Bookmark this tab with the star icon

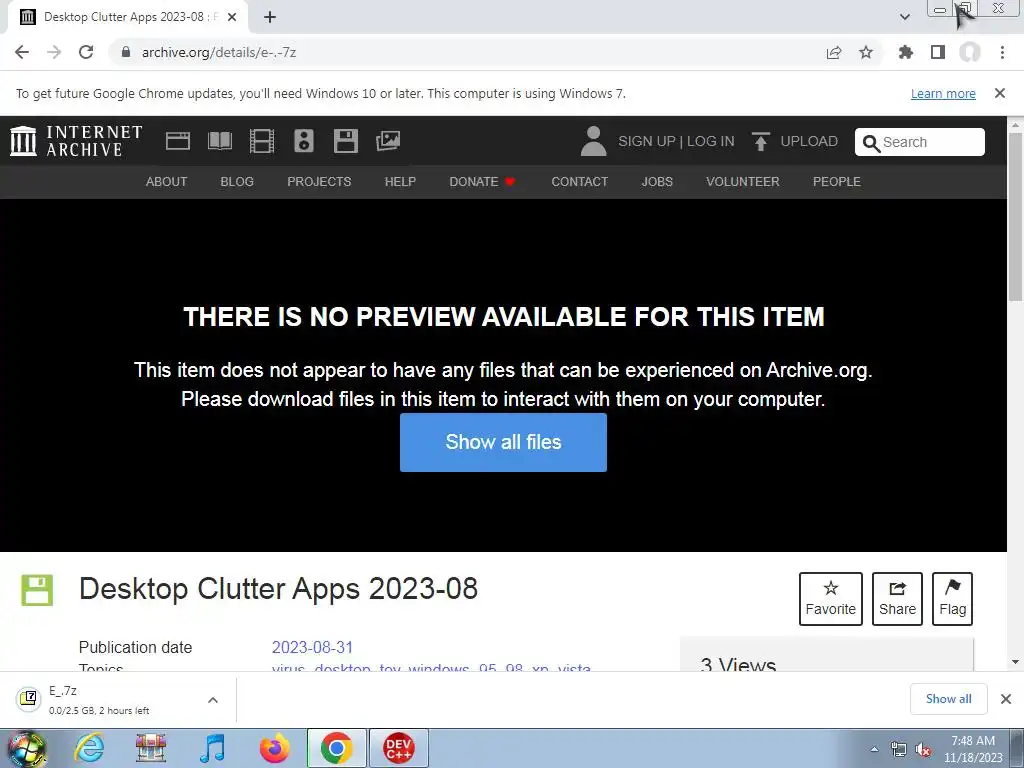coord(866,52)
